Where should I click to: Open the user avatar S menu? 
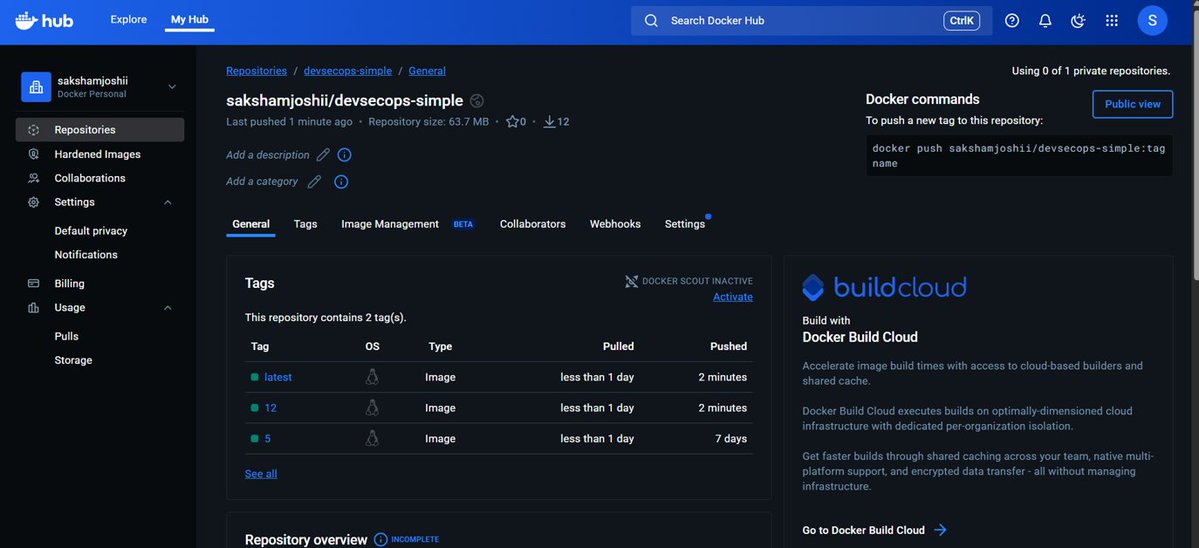pyautogui.click(x=1152, y=21)
